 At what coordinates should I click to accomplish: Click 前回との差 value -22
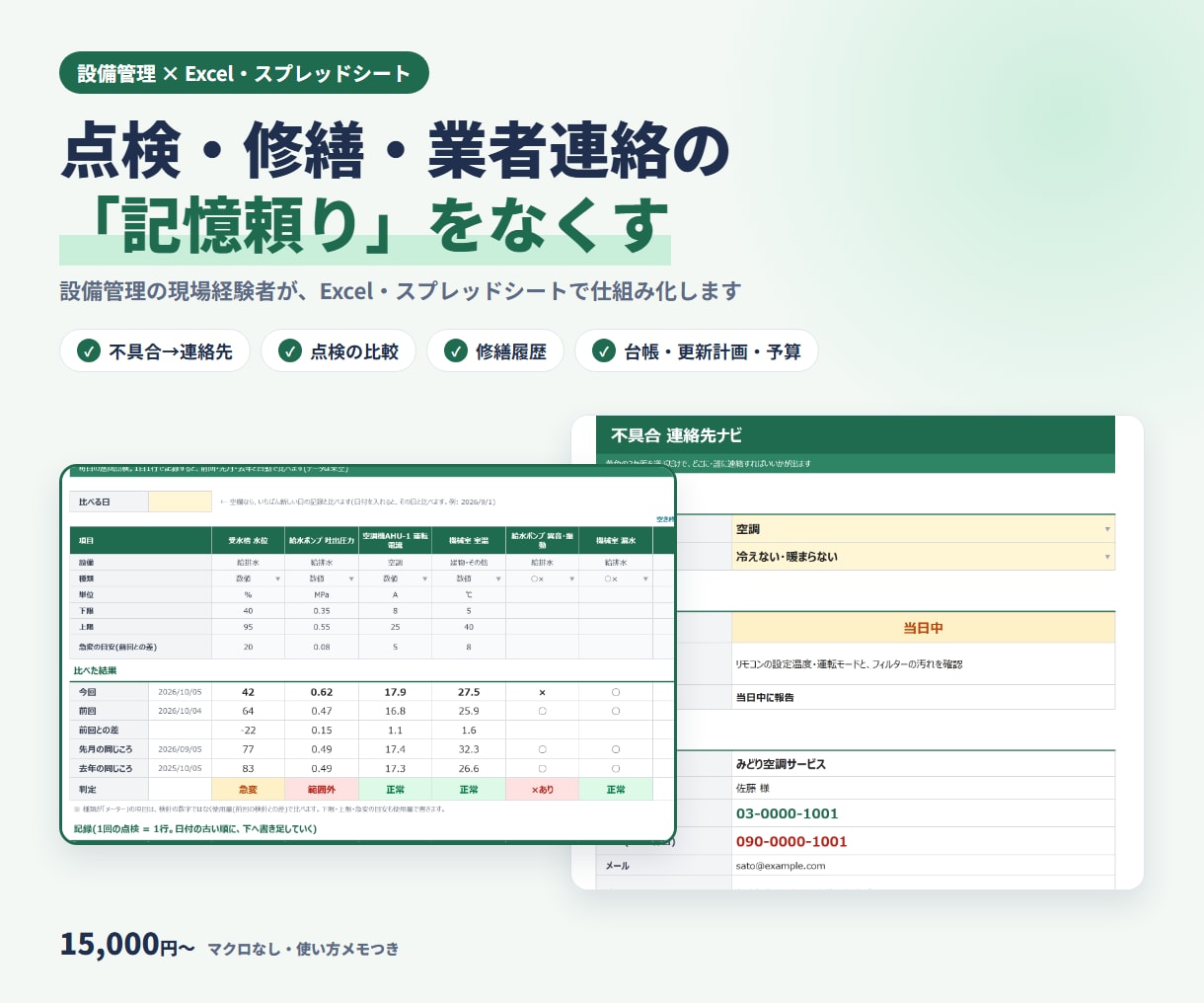pos(248,731)
